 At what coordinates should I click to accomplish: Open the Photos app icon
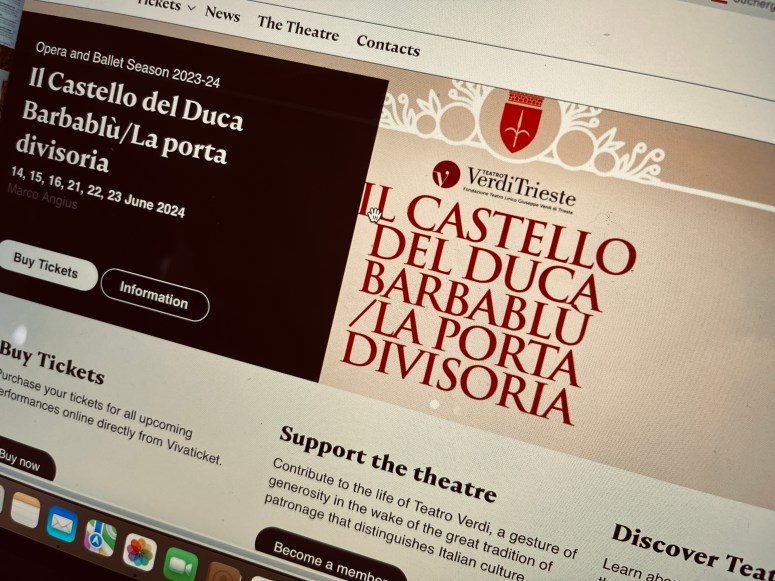coord(140,552)
